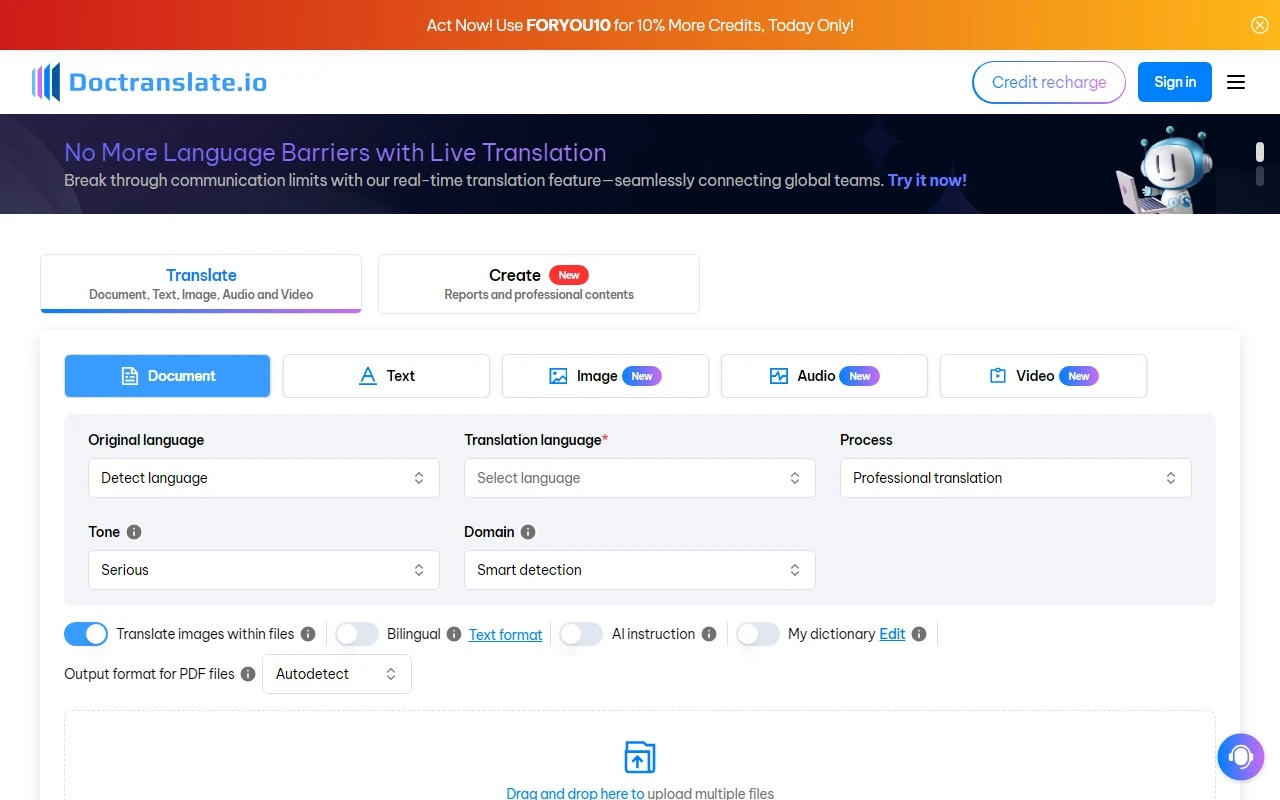Select the Audio translation tab

click(825, 376)
